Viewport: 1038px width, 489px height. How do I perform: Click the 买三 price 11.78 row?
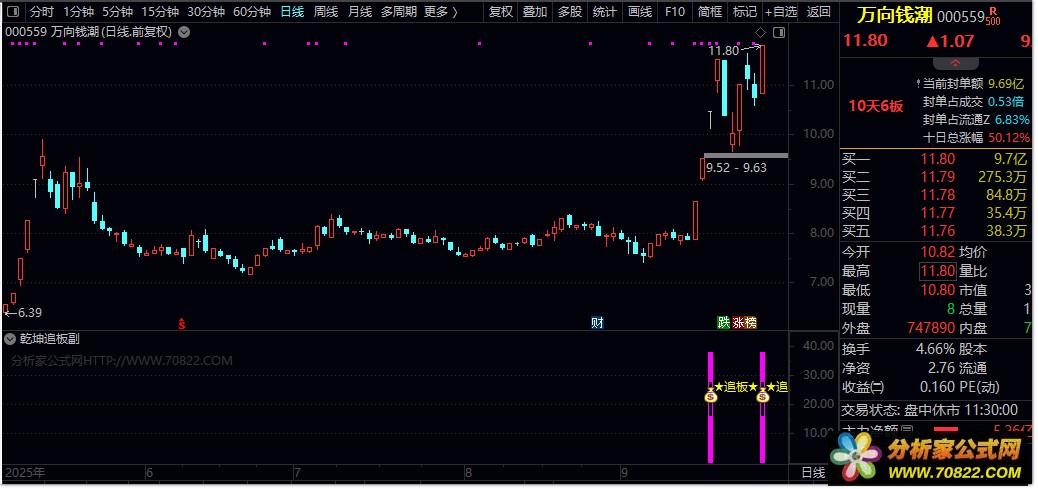point(937,195)
